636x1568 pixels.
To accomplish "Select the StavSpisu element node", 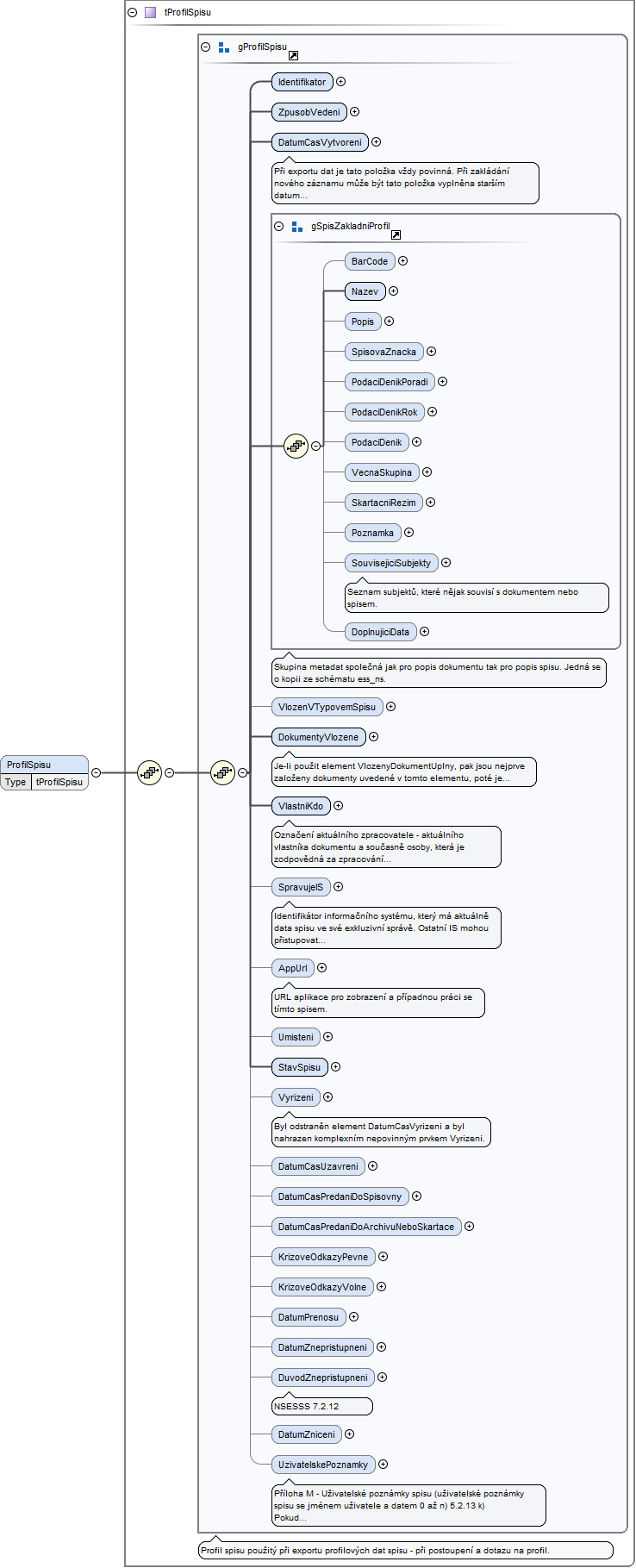I will (299, 1067).
